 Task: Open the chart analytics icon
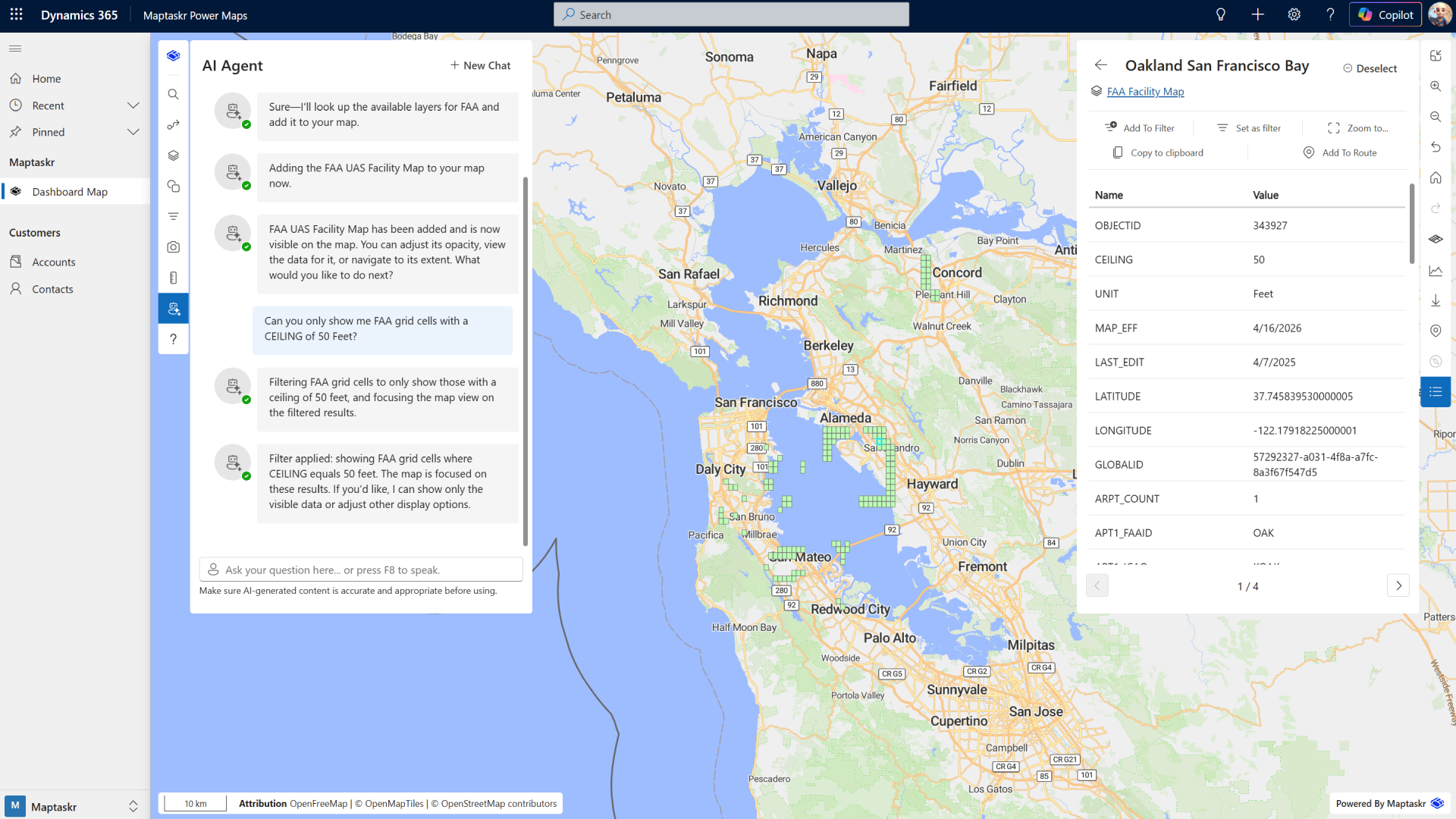point(1436,271)
